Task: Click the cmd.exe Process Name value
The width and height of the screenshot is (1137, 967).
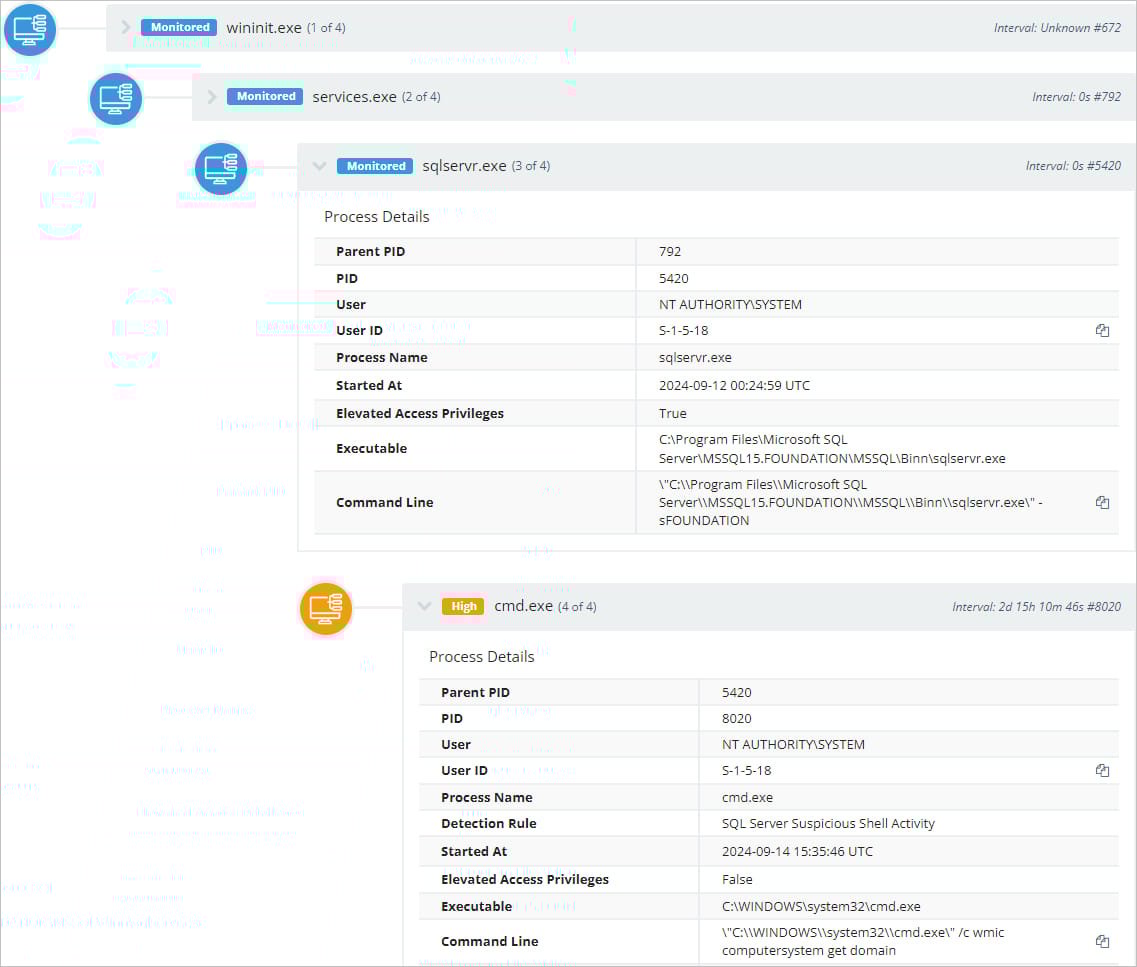Action: coord(747,797)
